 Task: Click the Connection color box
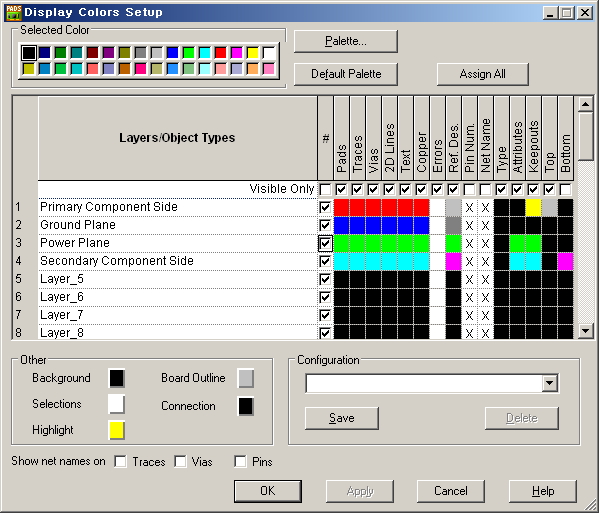click(246, 406)
